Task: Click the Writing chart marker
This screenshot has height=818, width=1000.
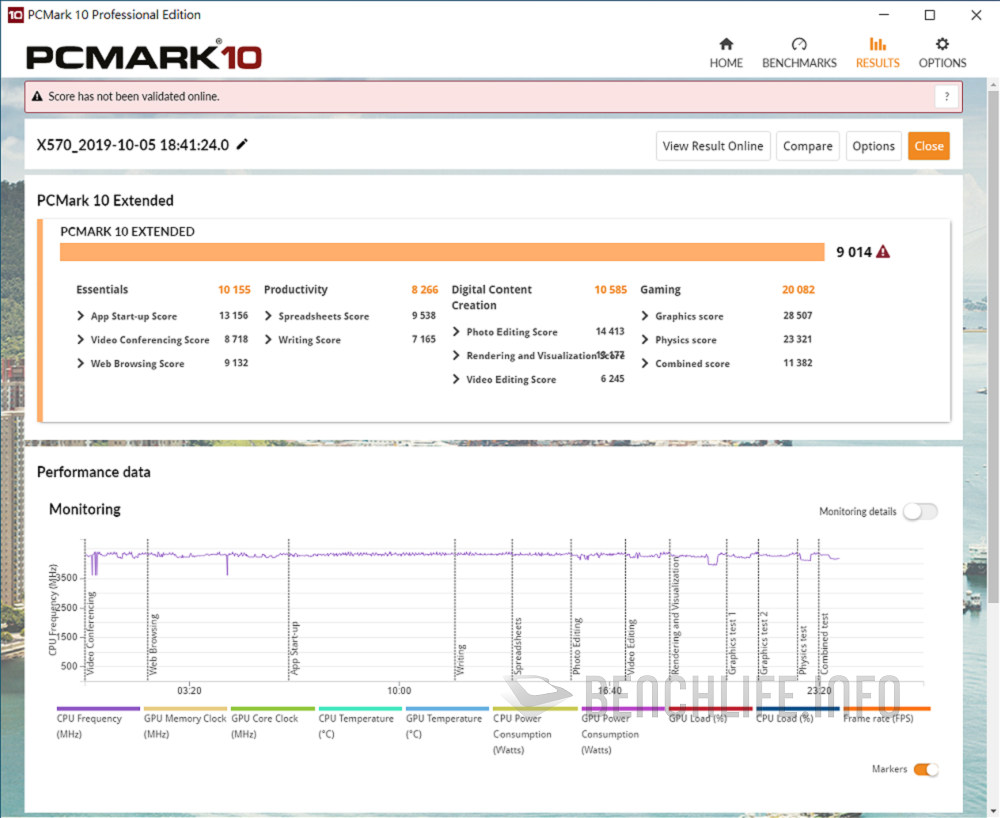Action: (460, 660)
